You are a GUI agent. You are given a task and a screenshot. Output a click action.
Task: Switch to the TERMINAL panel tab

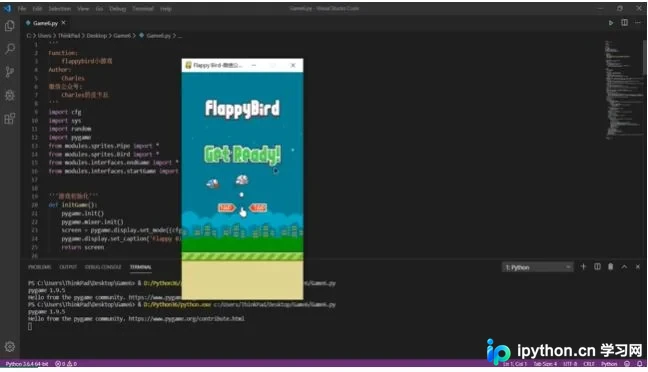141,267
